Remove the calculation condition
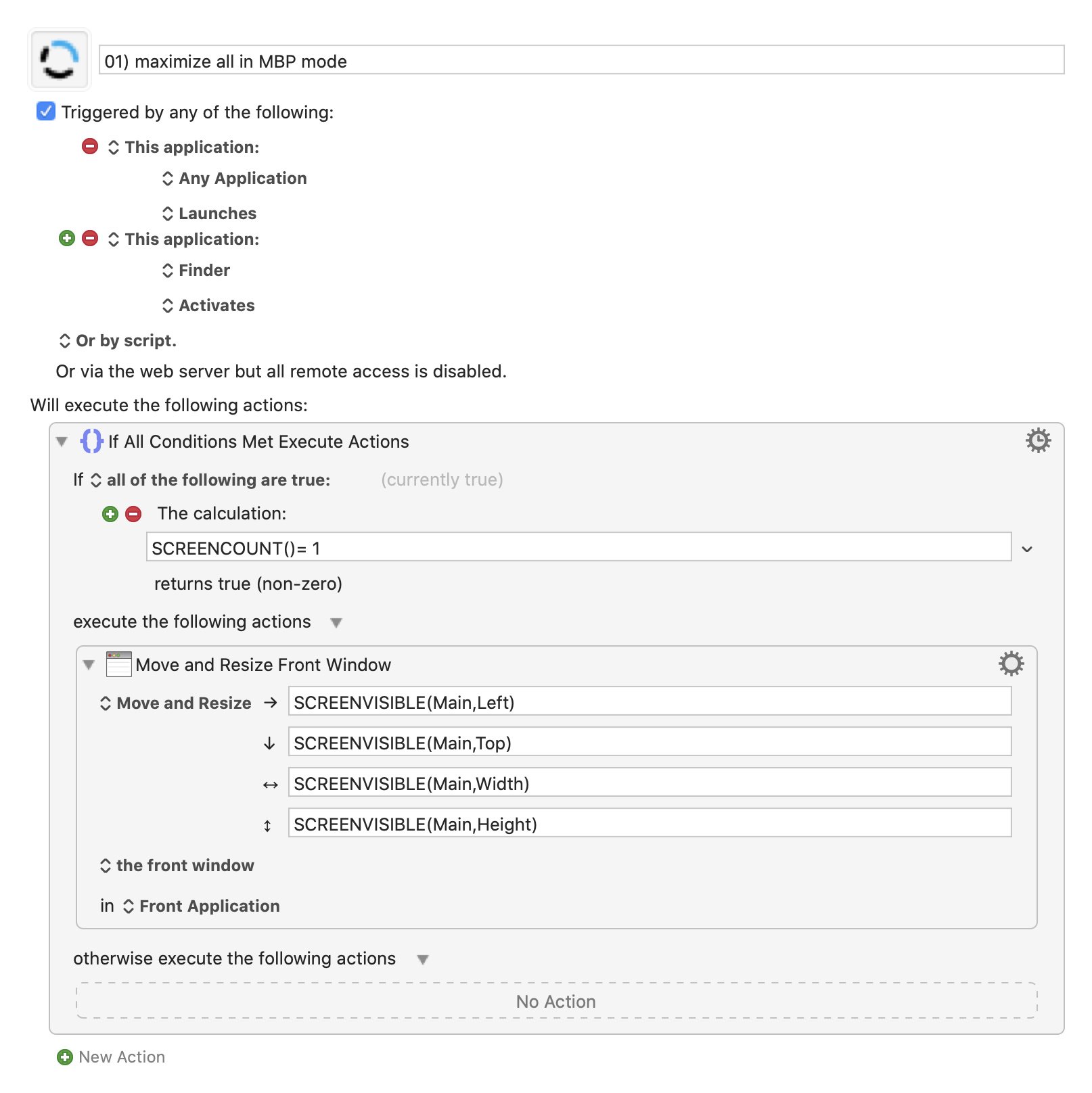 point(133,514)
